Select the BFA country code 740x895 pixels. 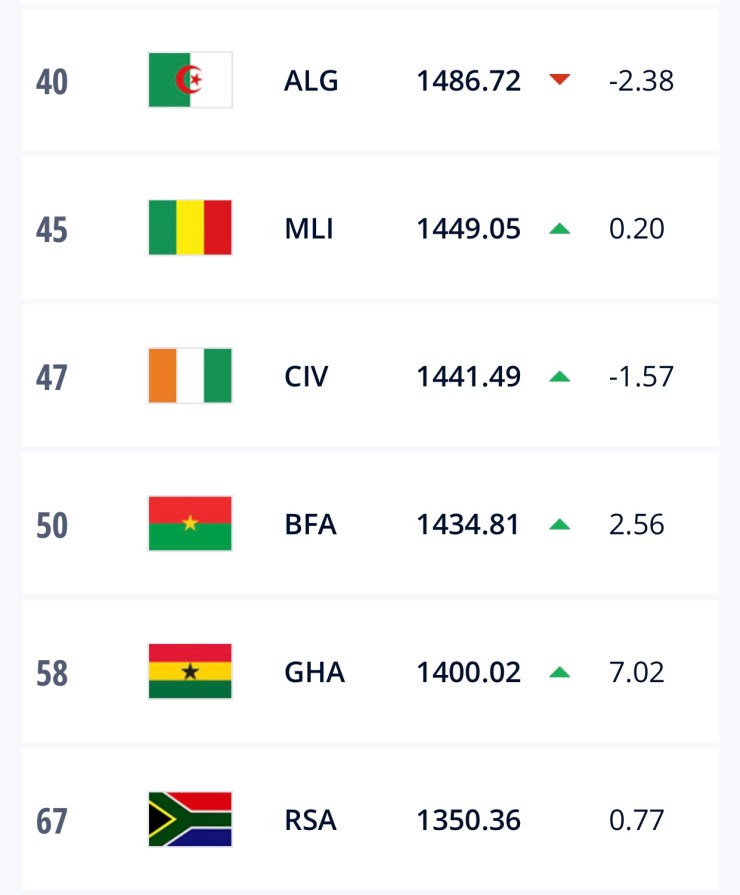tap(310, 524)
